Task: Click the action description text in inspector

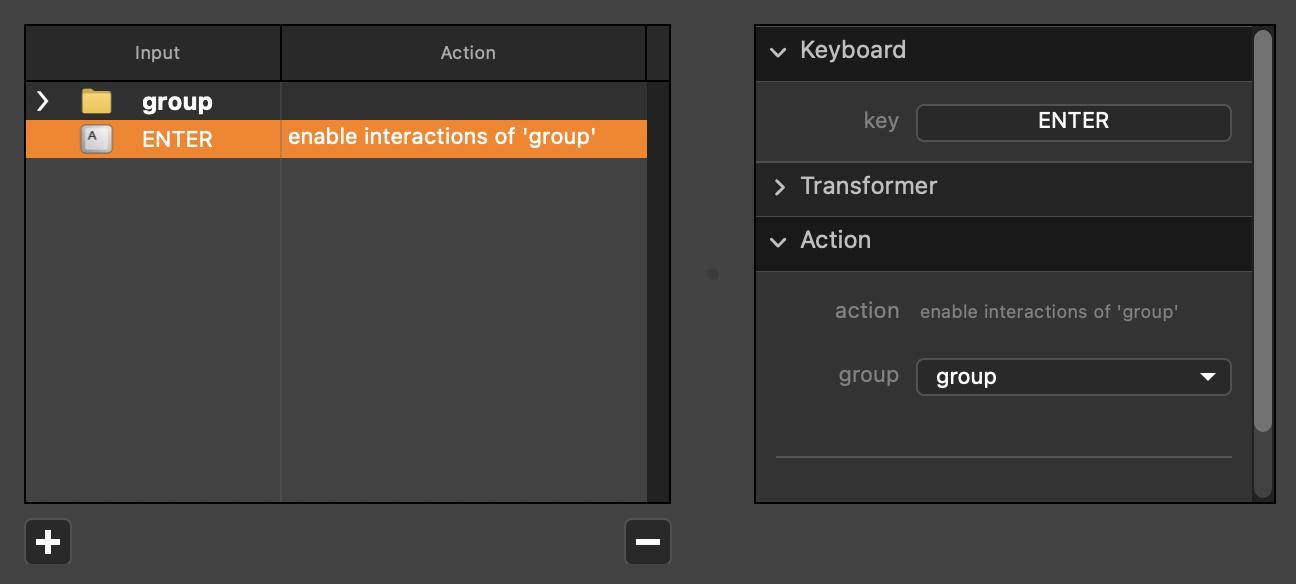Action: tap(1048, 312)
